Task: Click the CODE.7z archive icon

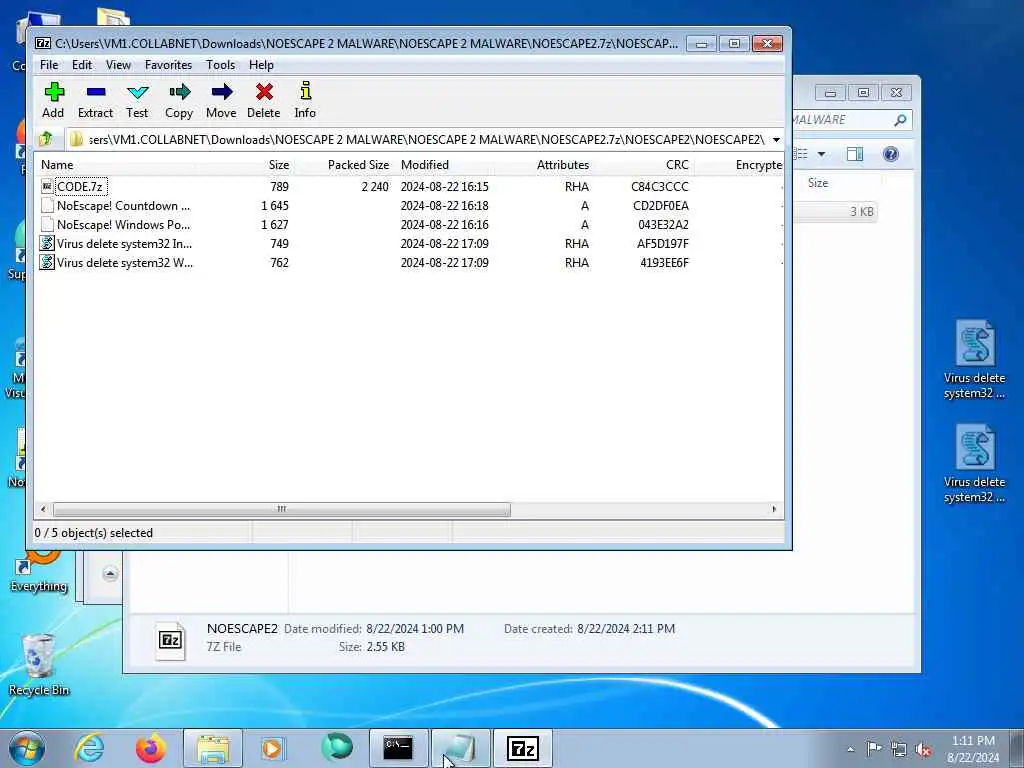Action: tap(47, 186)
